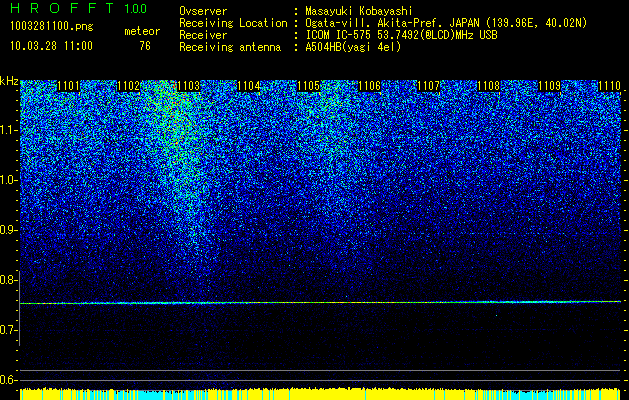Viewport: 629px width, 400px height.
Task: Click the 1109 time marker label
Action: coord(549,86)
